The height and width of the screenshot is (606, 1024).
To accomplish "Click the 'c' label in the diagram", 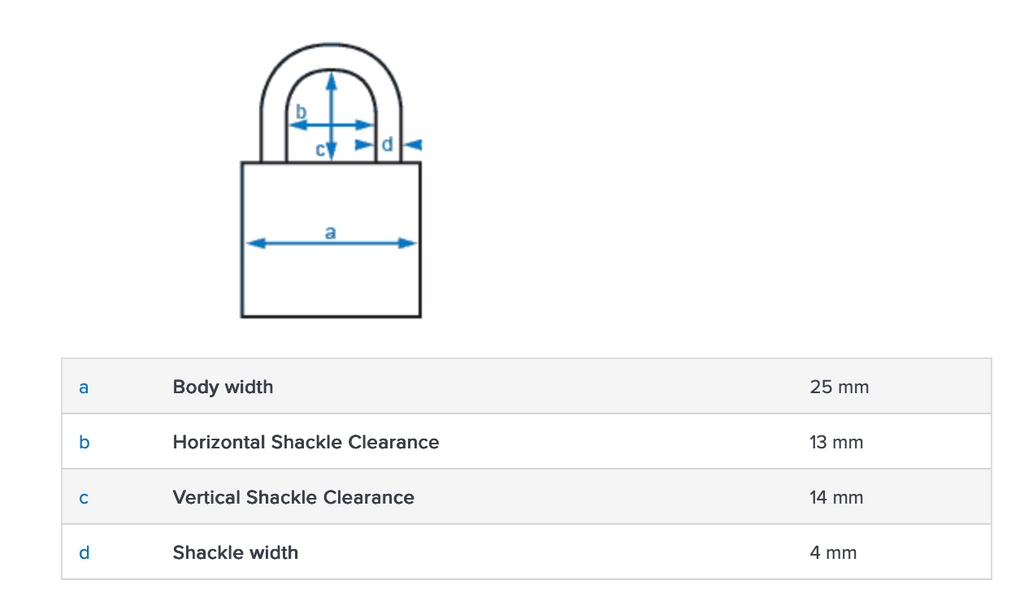I will pyautogui.click(x=320, y=150).
